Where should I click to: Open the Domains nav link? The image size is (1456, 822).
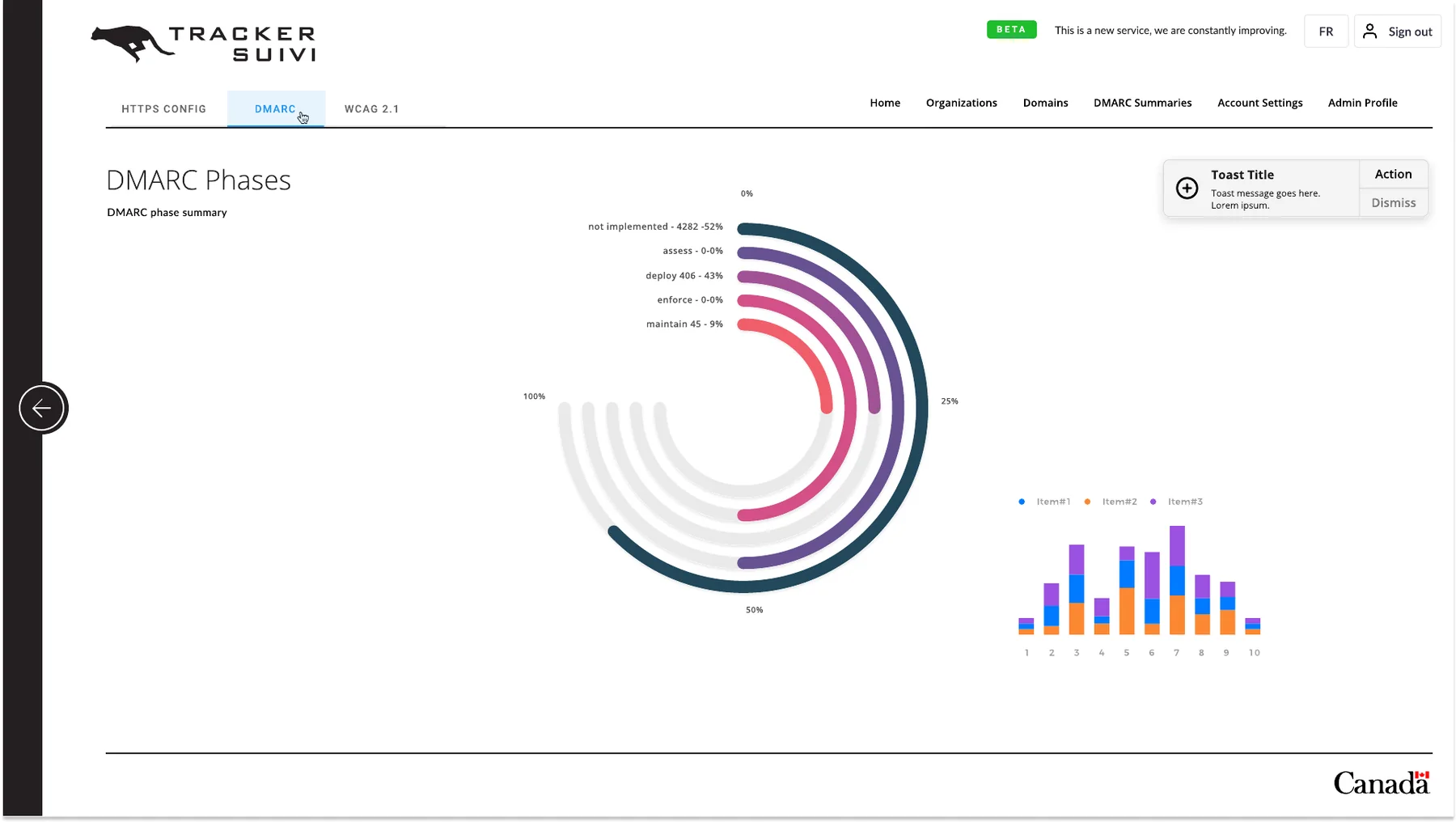point(1045,103)
